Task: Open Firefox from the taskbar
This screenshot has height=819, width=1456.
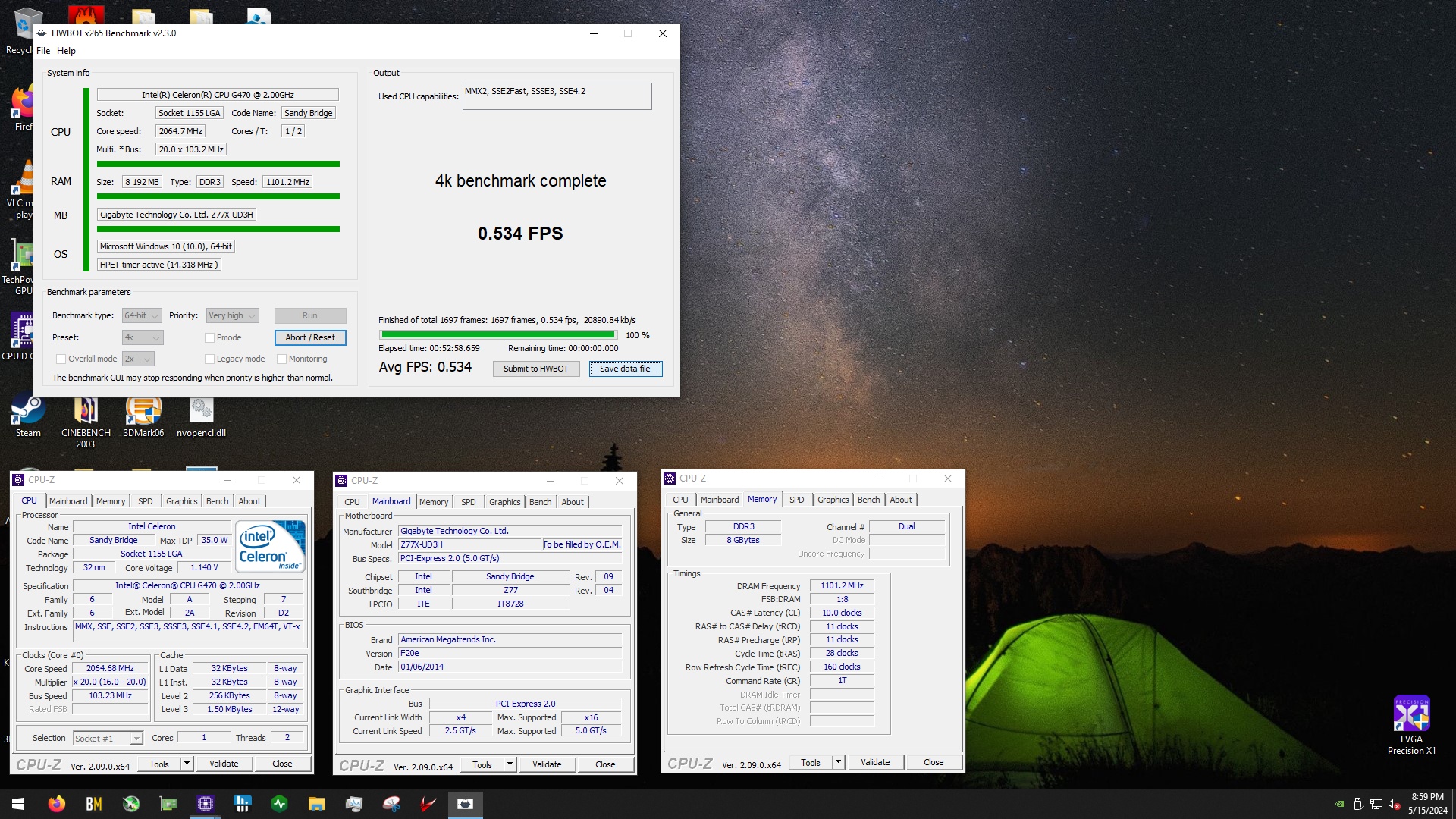Action: 56,804
